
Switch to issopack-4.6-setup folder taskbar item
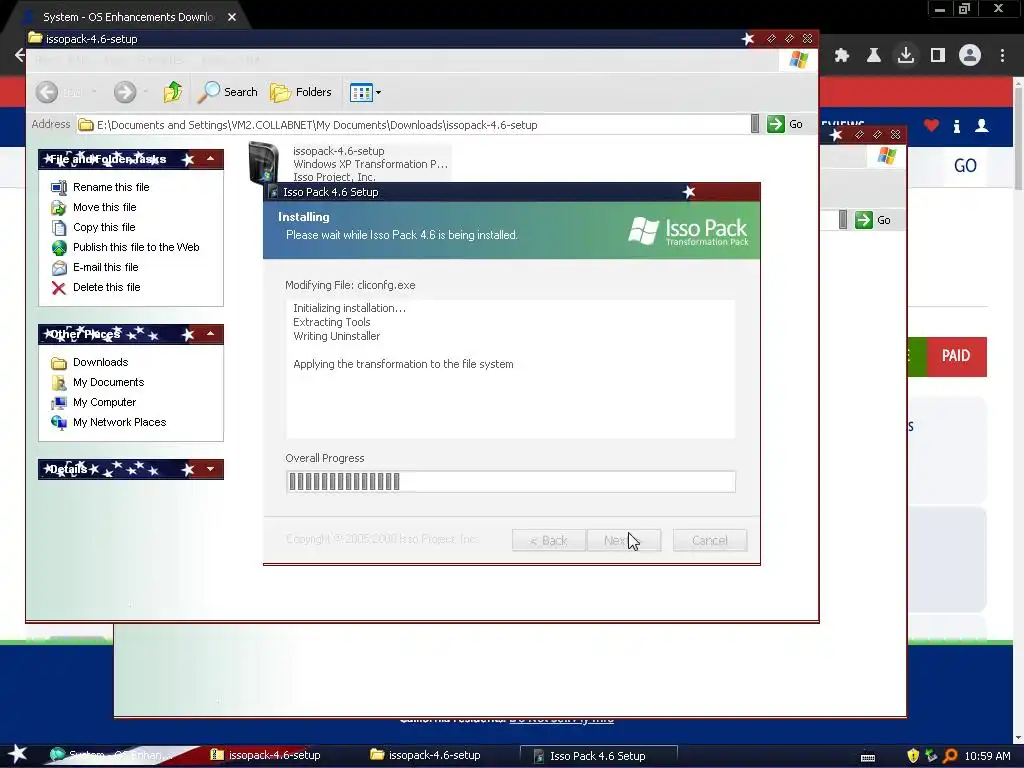(426, 756)
